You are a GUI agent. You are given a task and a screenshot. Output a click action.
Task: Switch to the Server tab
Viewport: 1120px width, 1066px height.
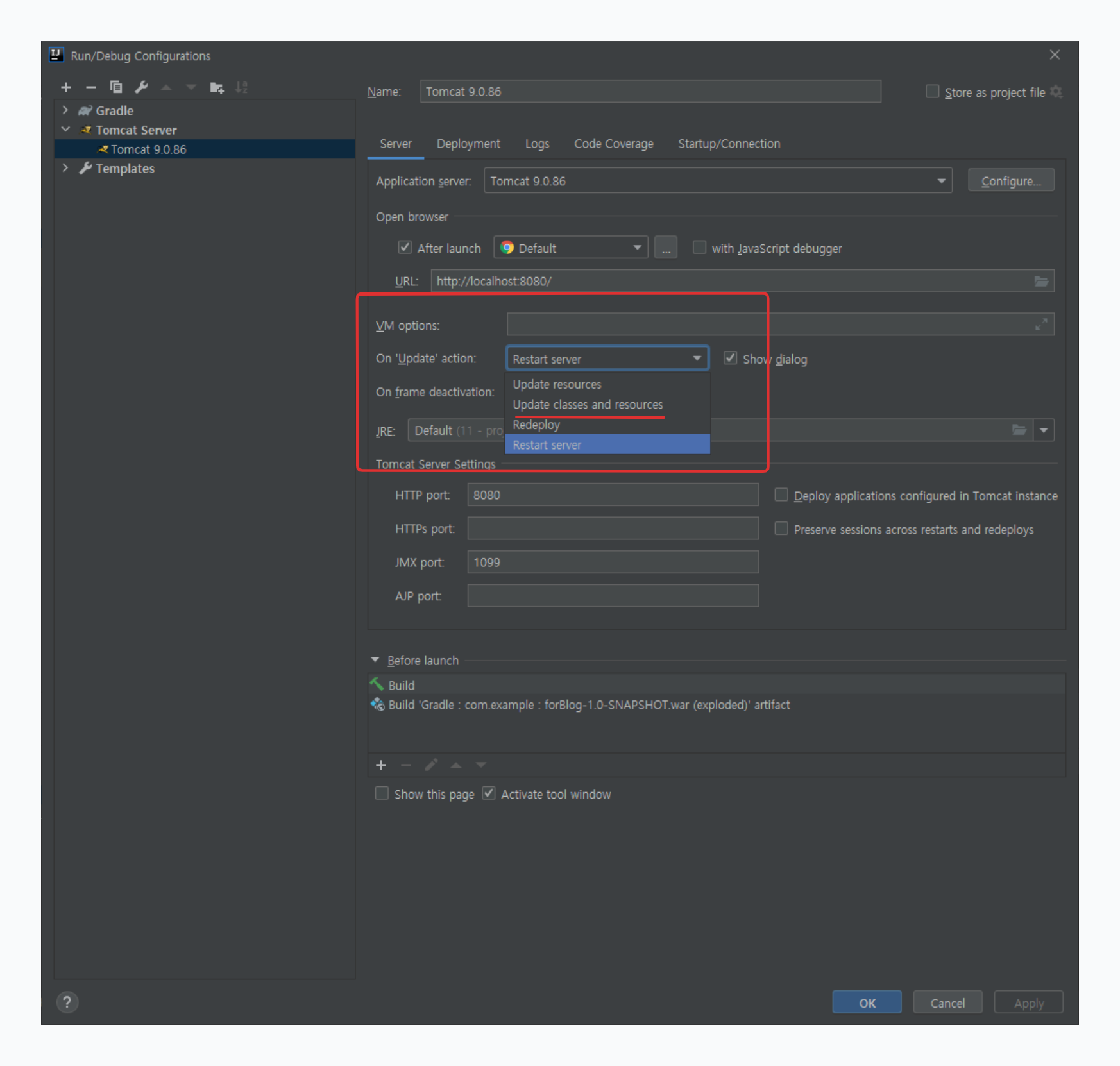click(396, 144)
